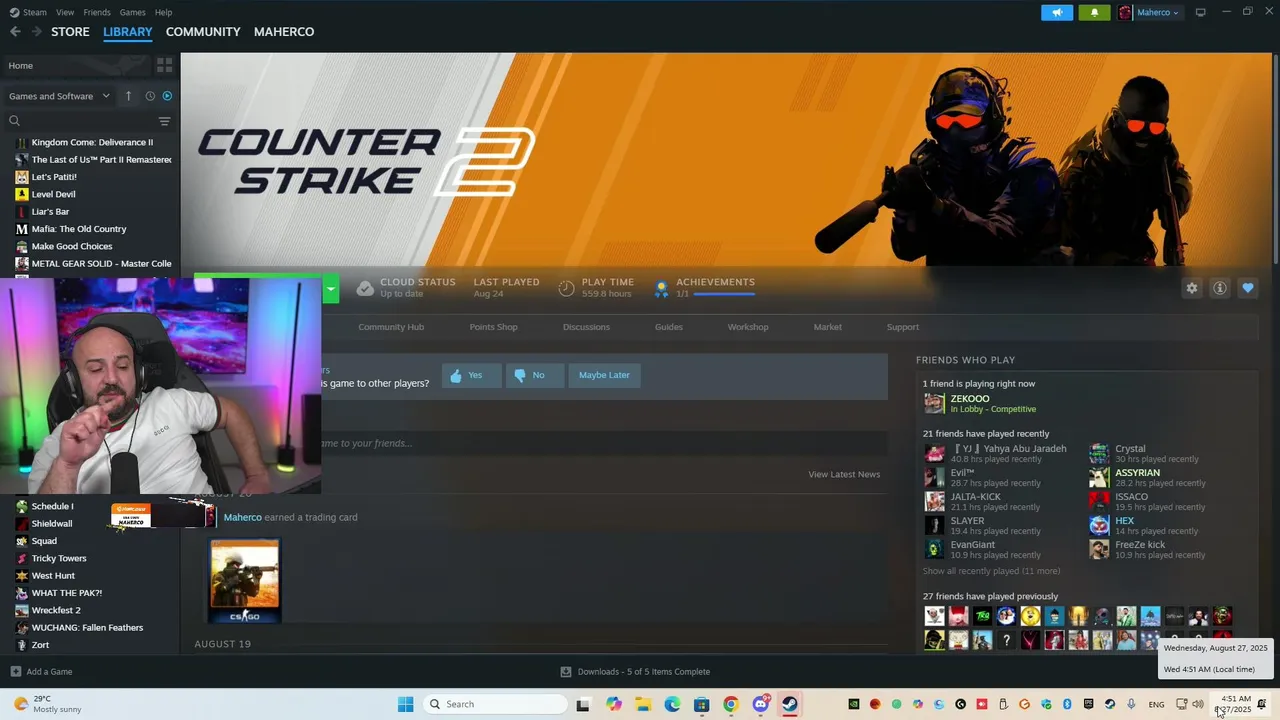Open the STORE tab
The width and height of the screenshot is (1280, 720).
tap(70, 32)
